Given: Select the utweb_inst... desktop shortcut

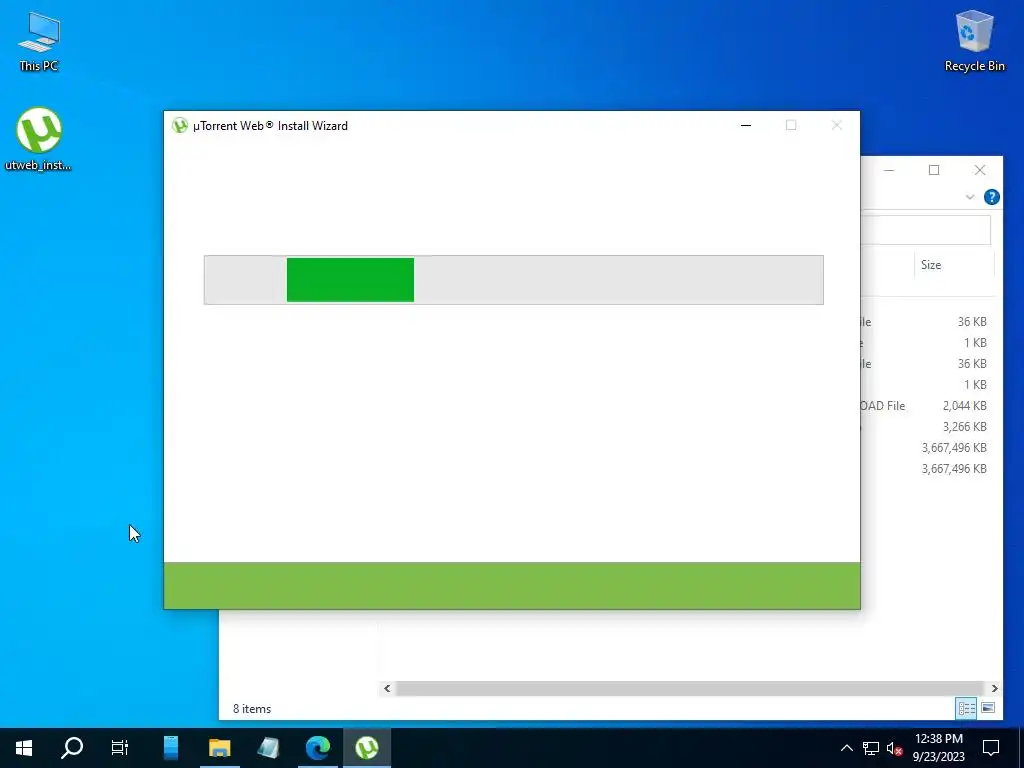Looking at the screenshot, I should 39,139.
